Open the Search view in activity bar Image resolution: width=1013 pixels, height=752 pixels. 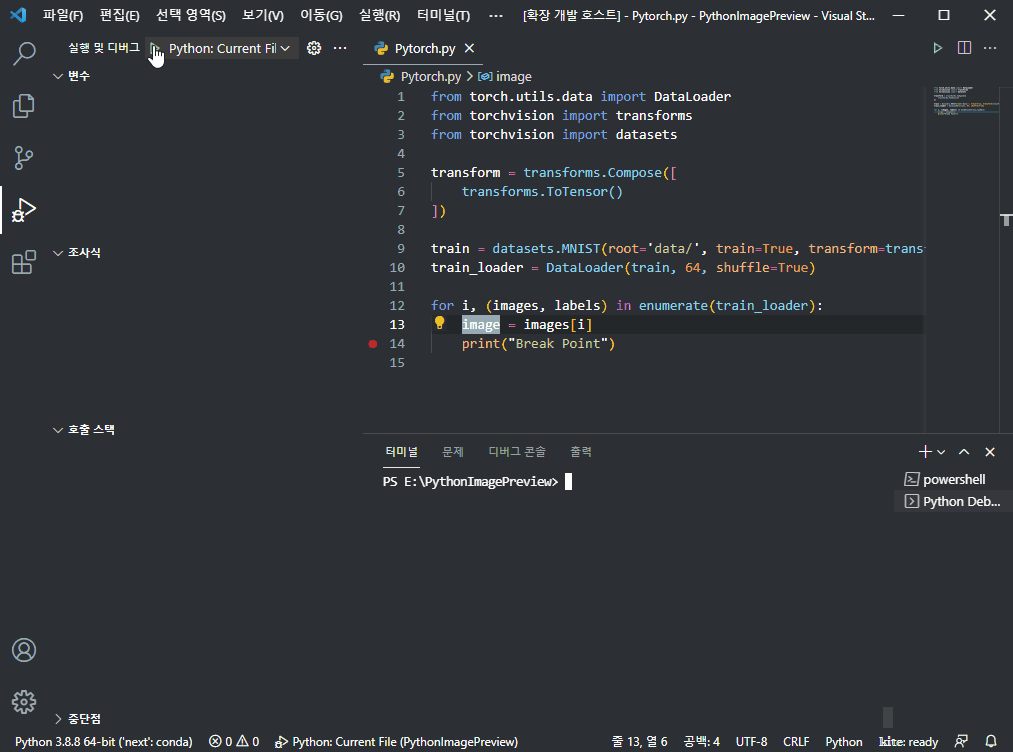click(x=24, y=53)
